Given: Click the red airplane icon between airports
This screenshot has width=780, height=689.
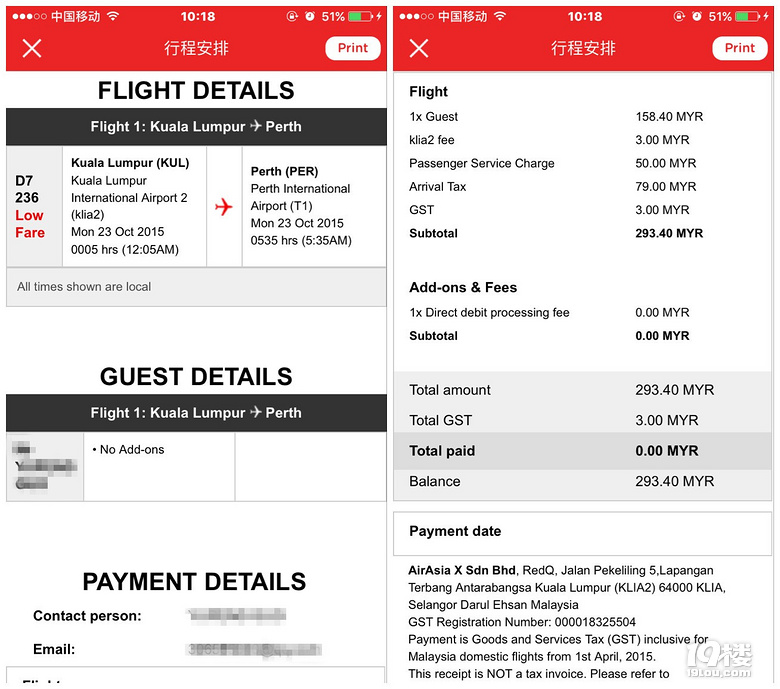Looking at the screenshot, I should pyautogui.click(x=224, y=206).
